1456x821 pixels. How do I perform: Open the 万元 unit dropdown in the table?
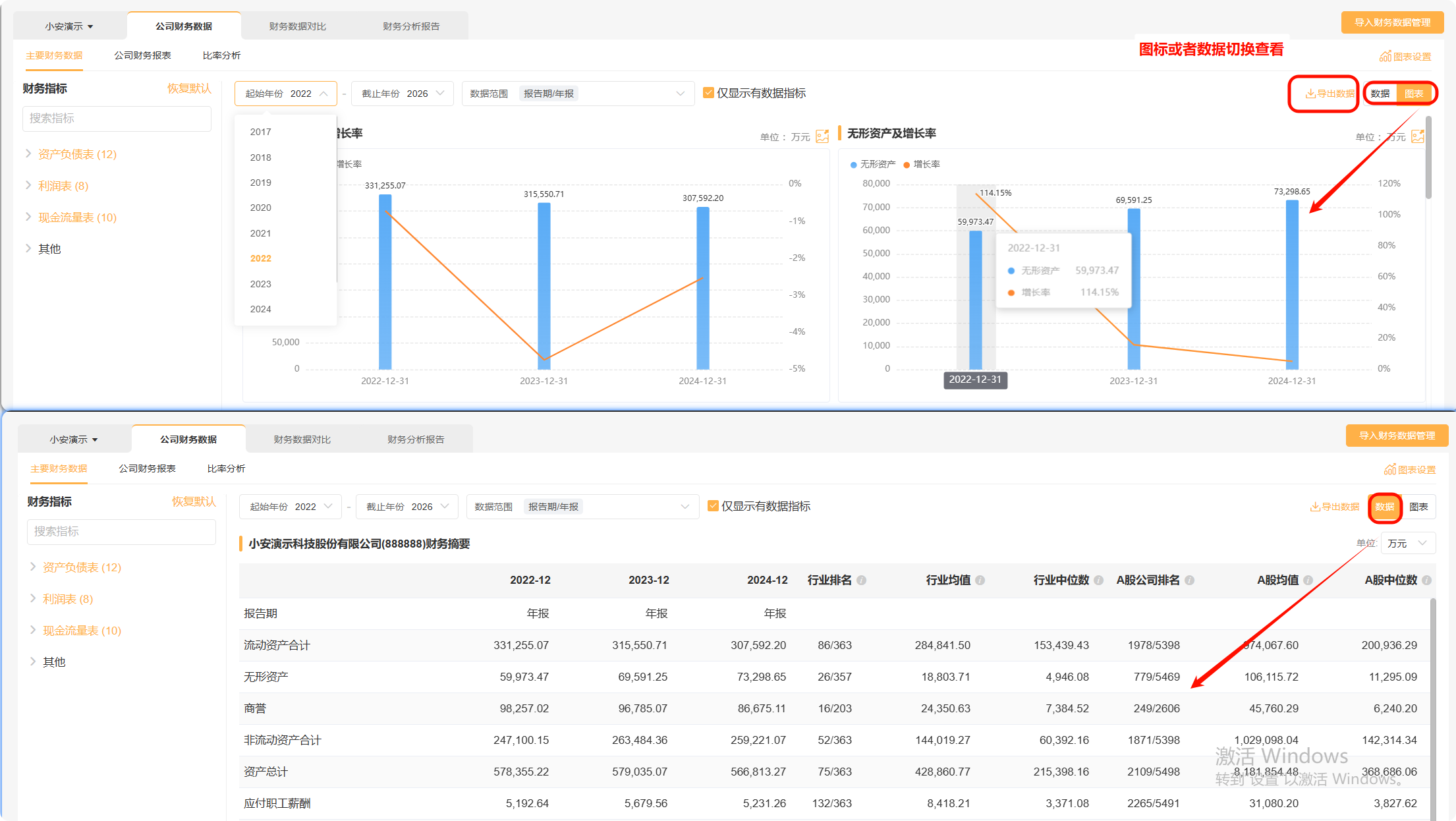tap(1407, 543)
